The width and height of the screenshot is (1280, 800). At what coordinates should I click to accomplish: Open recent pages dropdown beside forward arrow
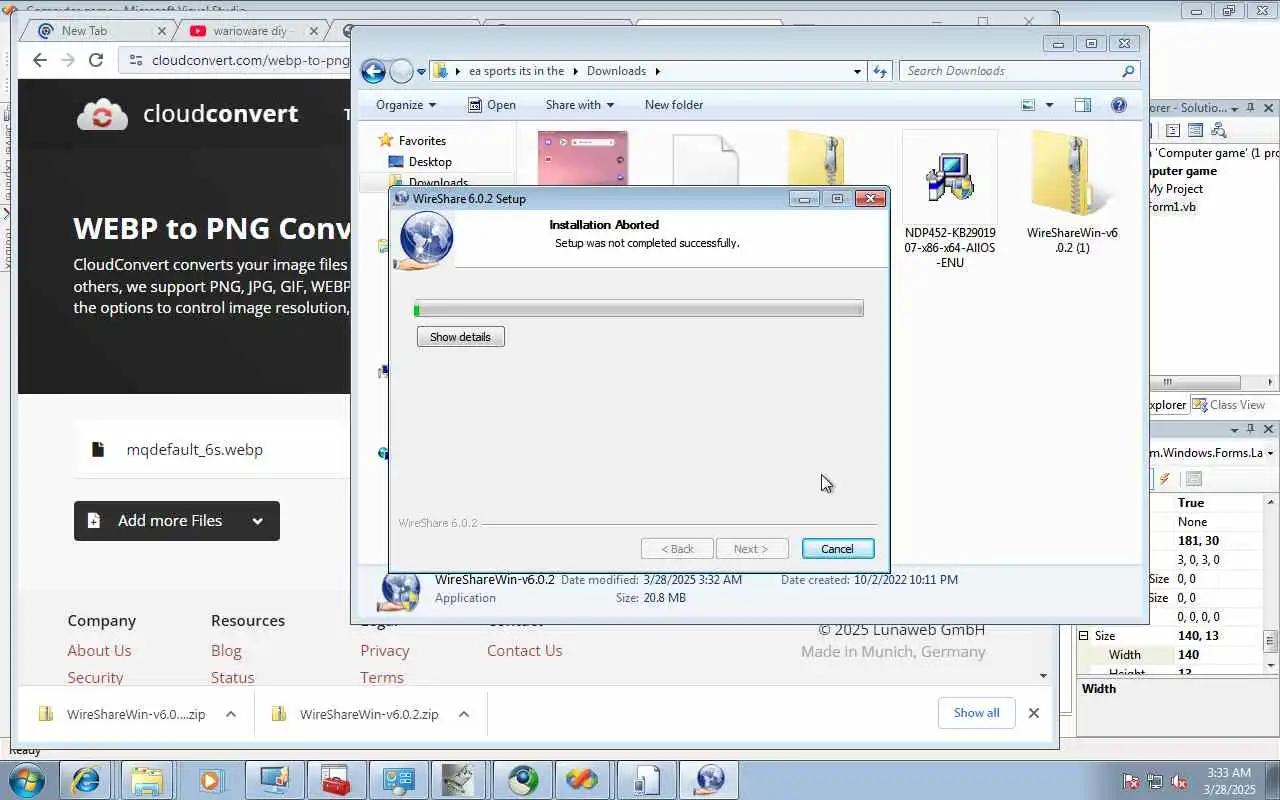coord(421,71)
